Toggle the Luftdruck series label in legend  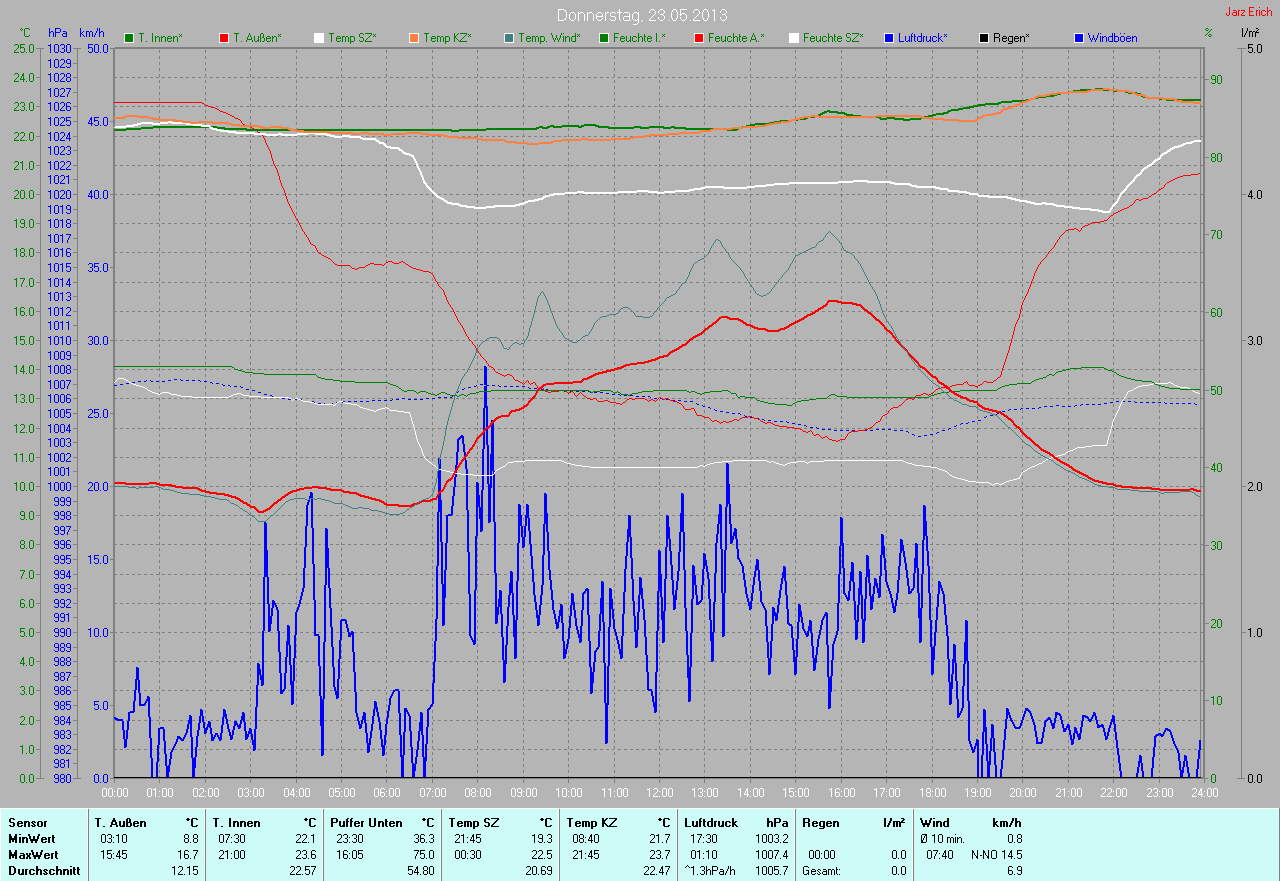pos(922,38)
